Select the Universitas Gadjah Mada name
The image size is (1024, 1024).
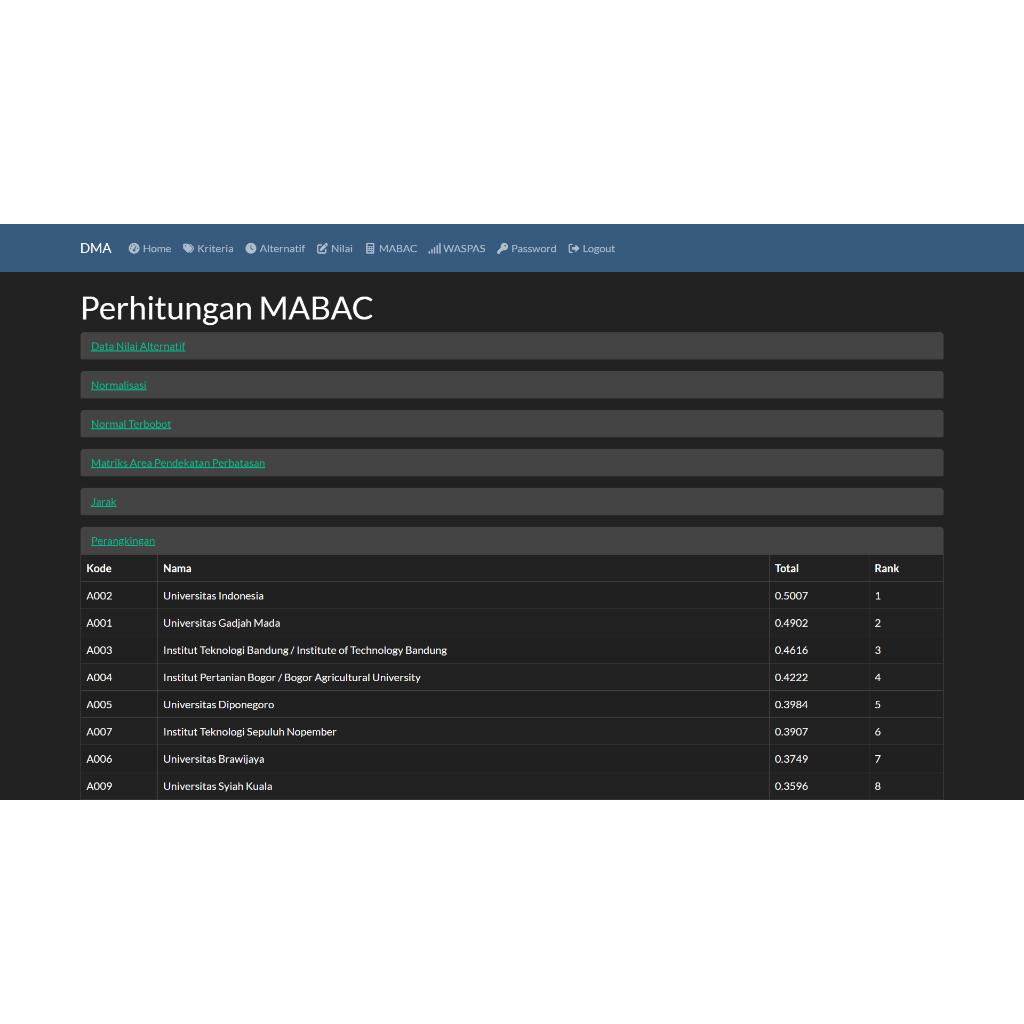221,623
